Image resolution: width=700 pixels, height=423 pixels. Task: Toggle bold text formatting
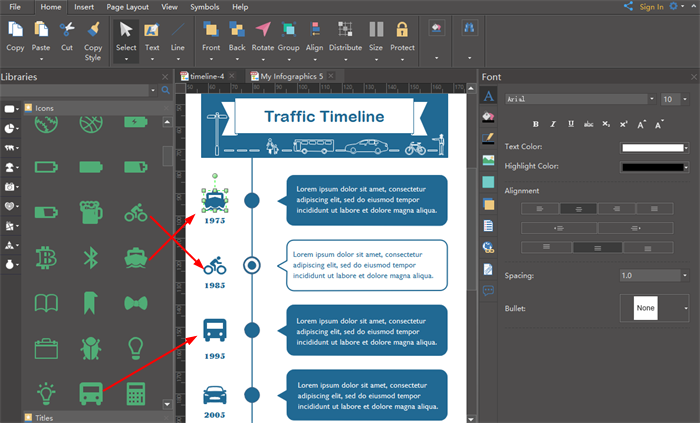[535, 124]
